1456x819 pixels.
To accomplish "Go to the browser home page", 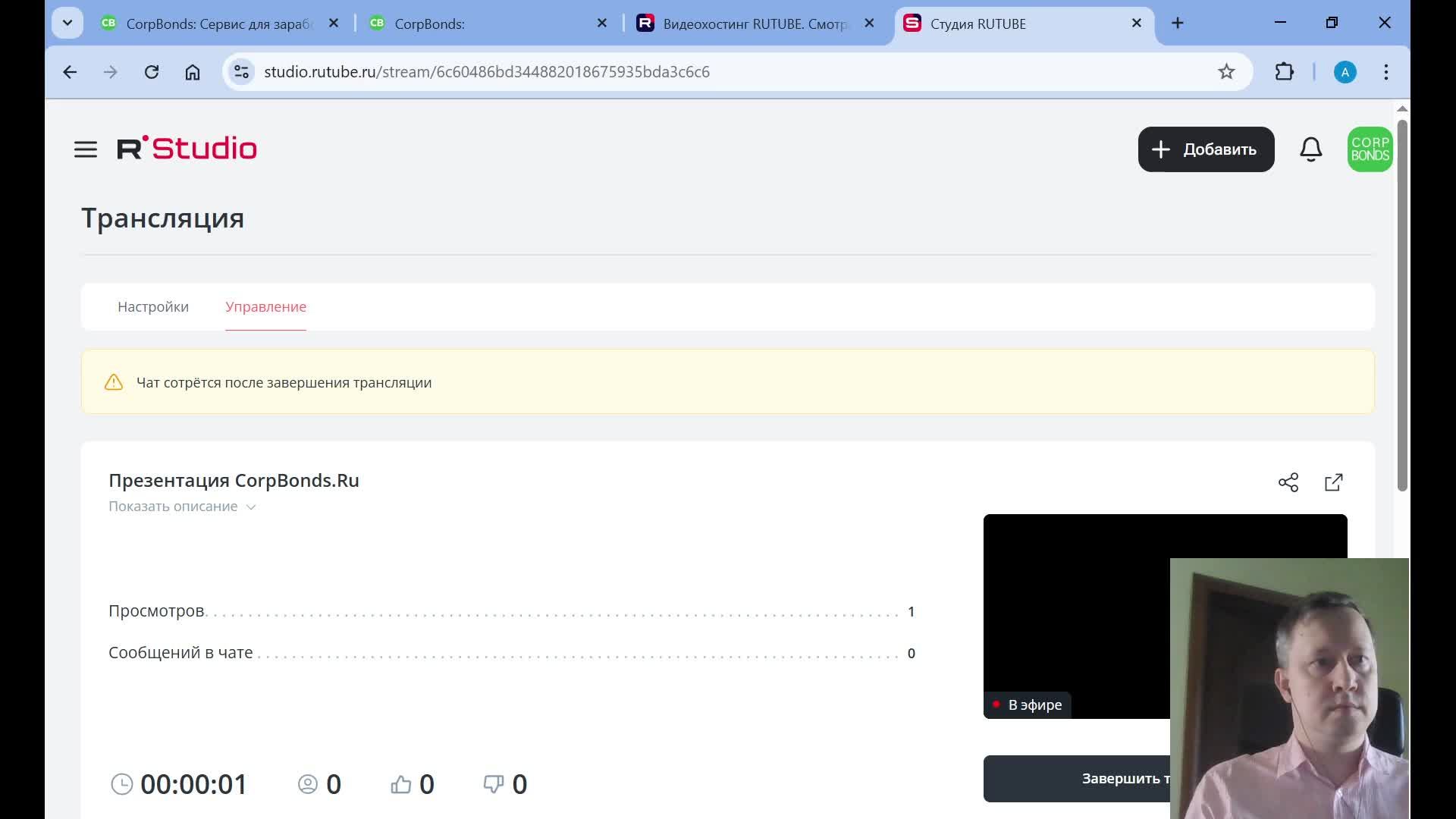I will (x=193, y=72).
